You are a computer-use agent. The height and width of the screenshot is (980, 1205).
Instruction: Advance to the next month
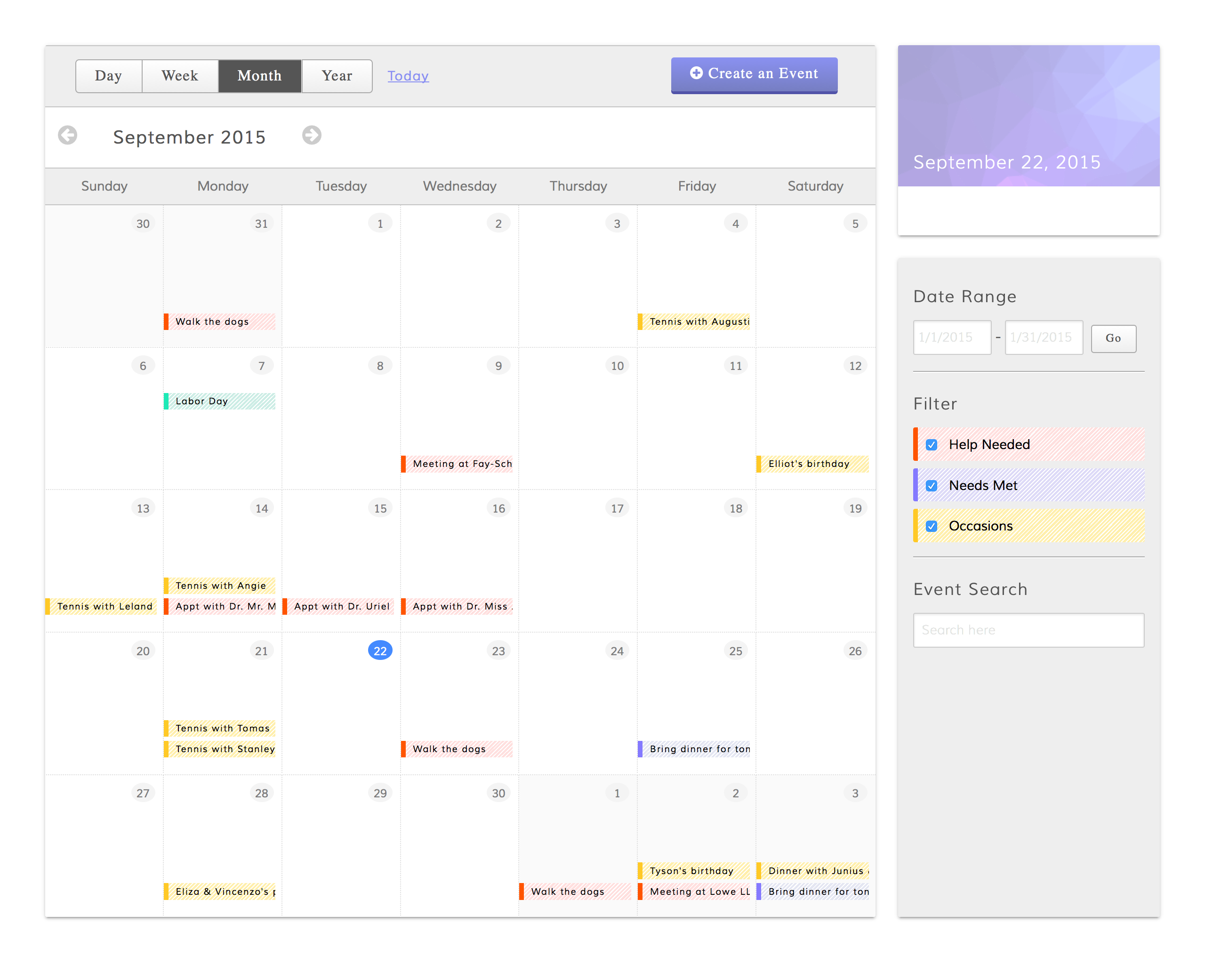[x=312, y=135]
